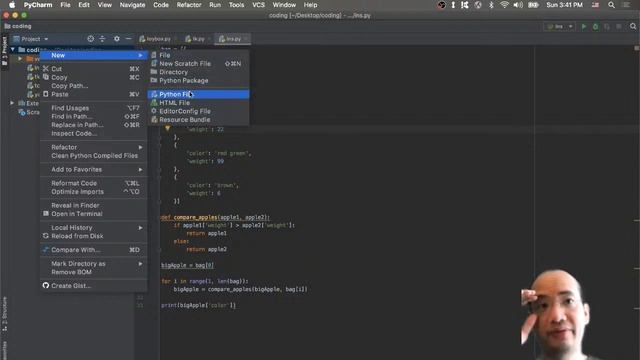Click the Locate/Select Opened File target icon
This screenshot has height=360, width=640.
(91, 39)
